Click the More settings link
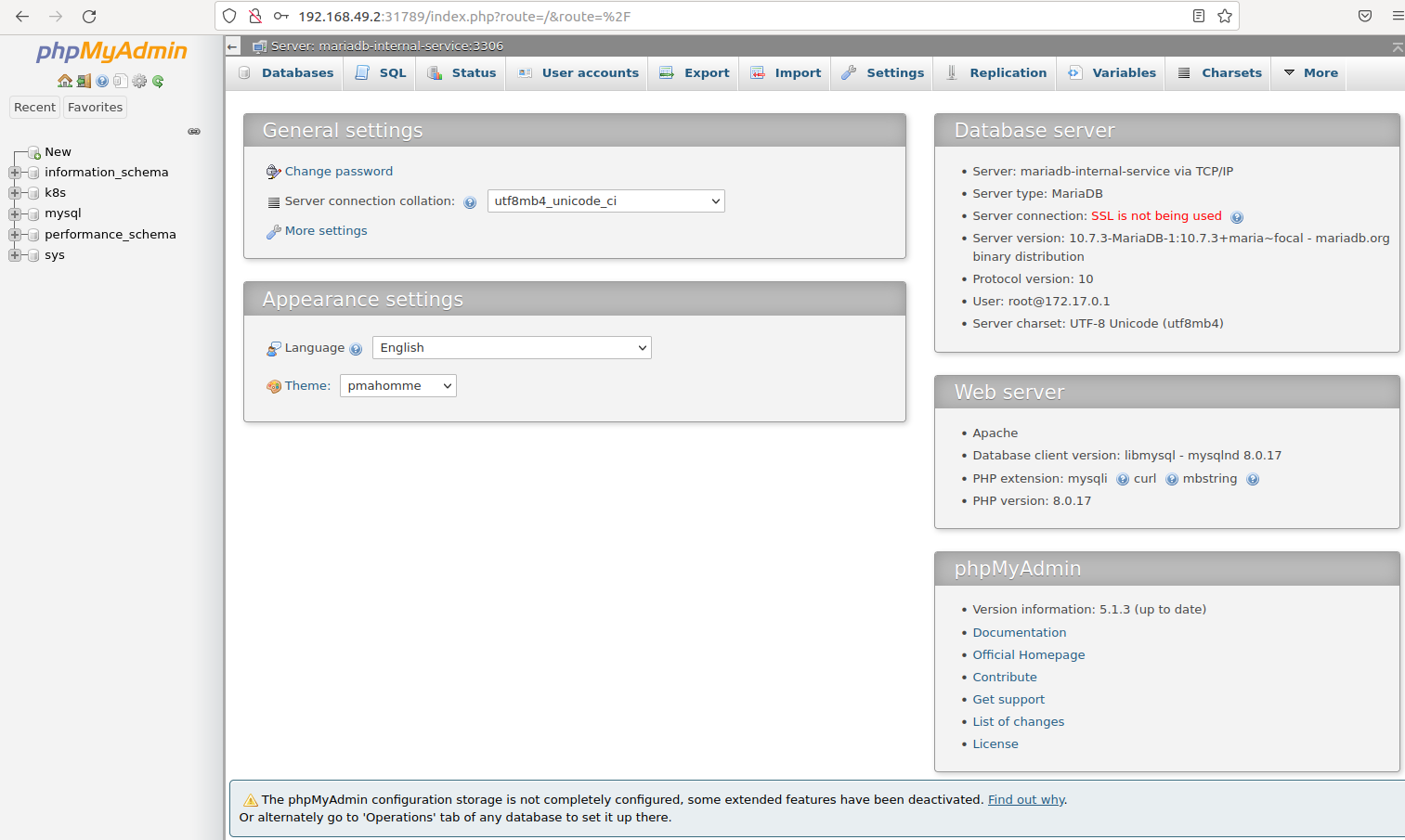The height and width of the screenshot is (840, 1405). [x=326, y=231]
